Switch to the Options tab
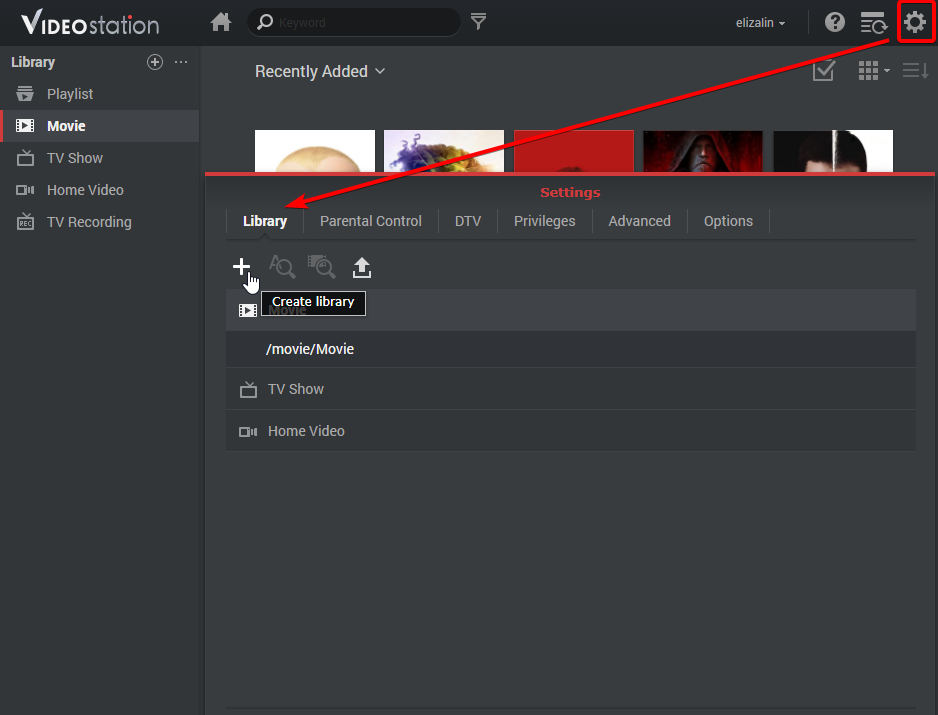Viewport: 938px width, 715px height. [x=728, y=221]
